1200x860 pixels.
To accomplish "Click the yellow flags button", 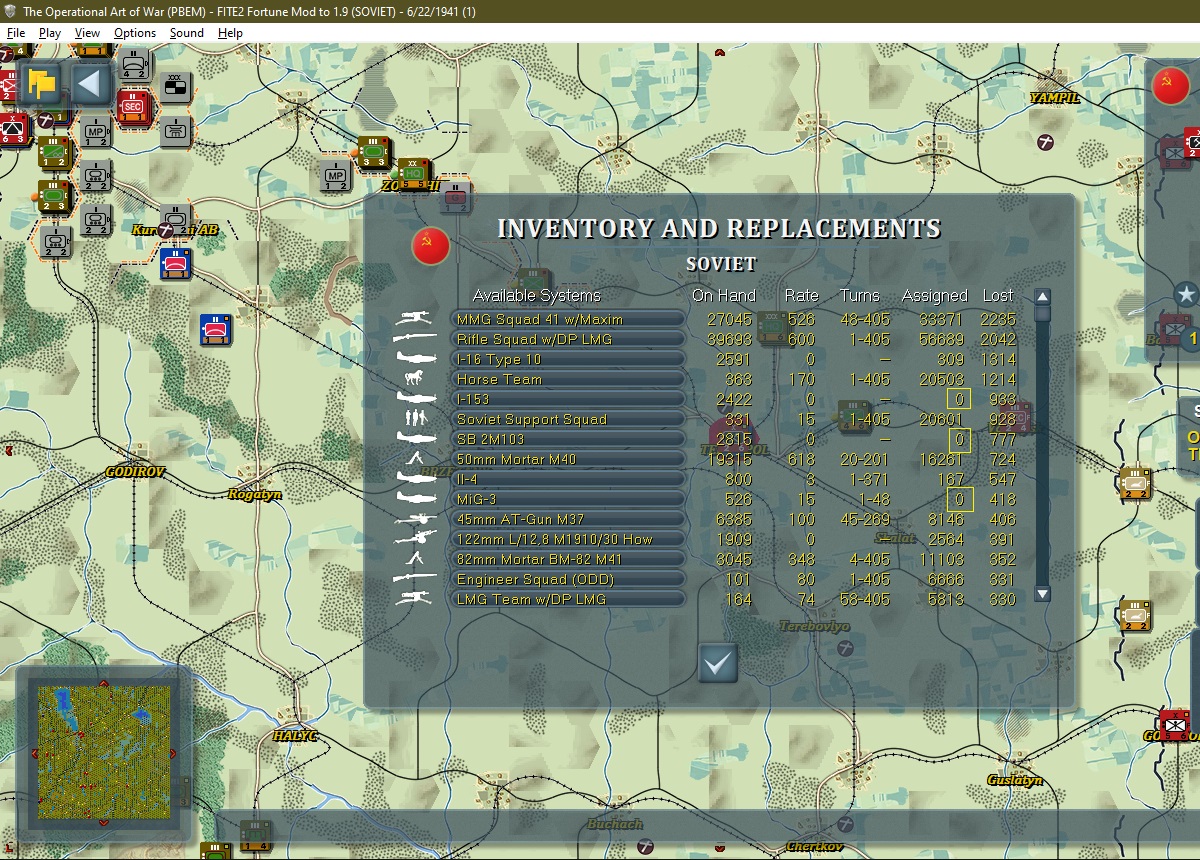I will [42, 84].
